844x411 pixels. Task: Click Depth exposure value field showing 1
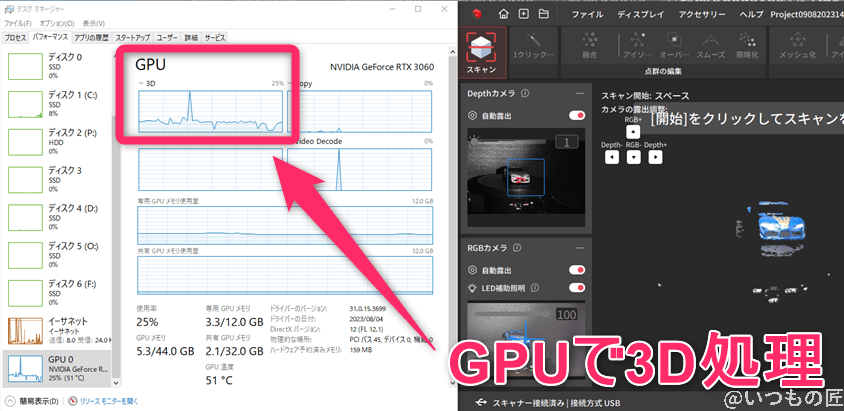pos(566,142)
